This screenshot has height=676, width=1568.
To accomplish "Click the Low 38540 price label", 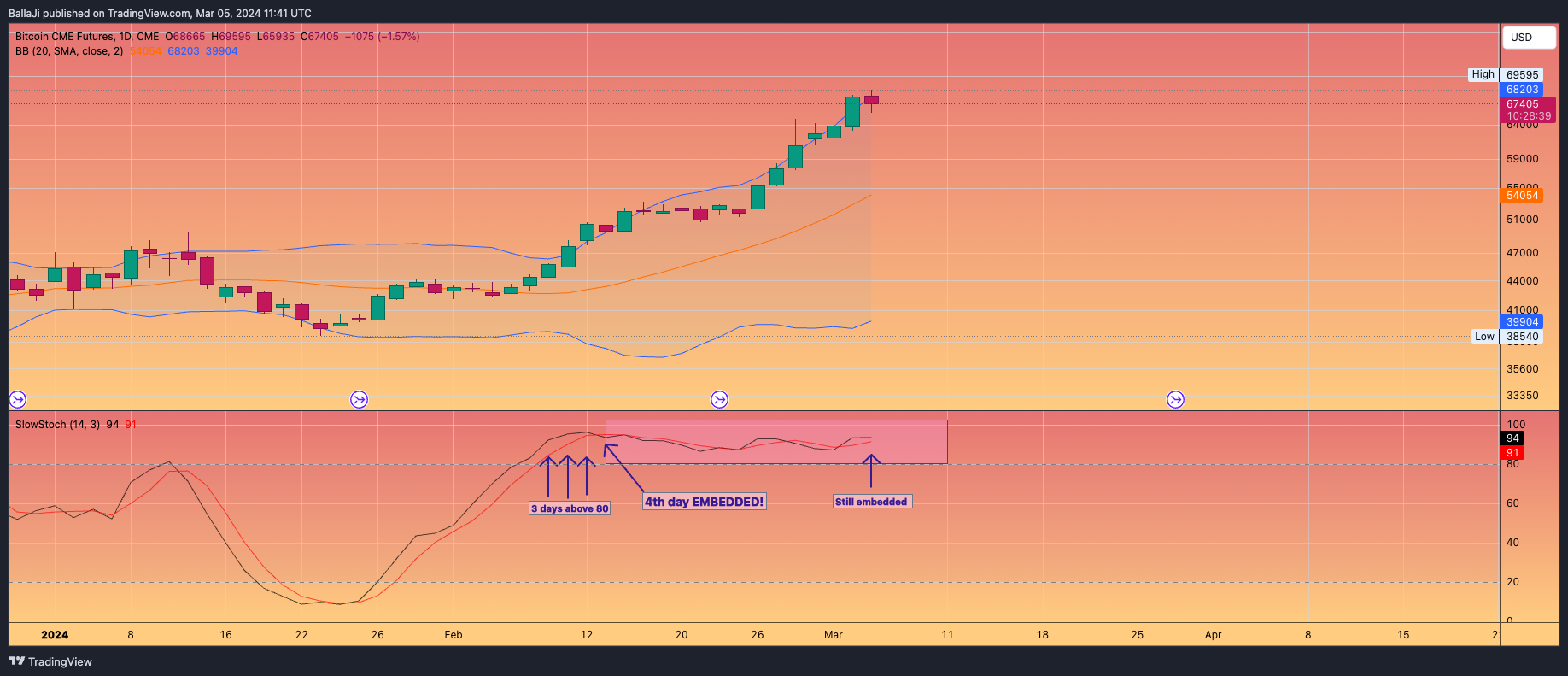I will tap(1507, 336).
